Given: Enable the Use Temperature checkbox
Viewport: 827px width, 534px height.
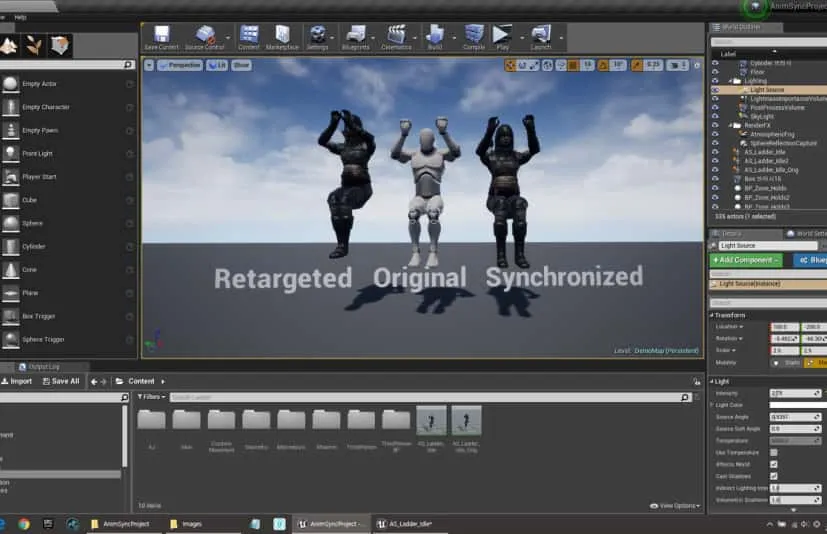Looking at the screenshot, I should point(774,452).
